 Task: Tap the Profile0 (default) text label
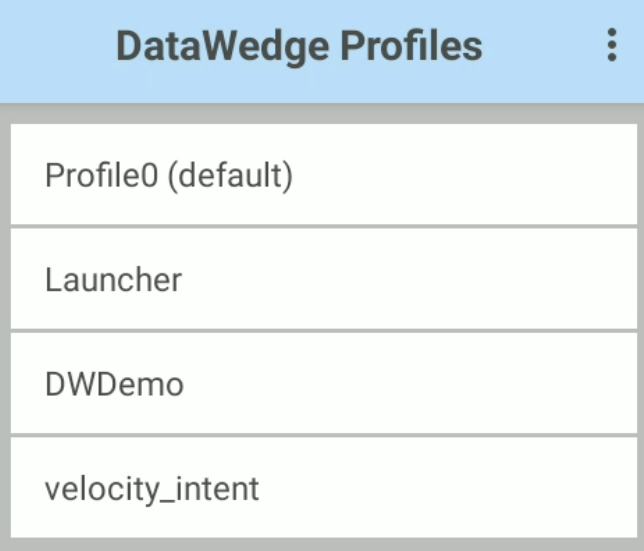click(169, 176)
